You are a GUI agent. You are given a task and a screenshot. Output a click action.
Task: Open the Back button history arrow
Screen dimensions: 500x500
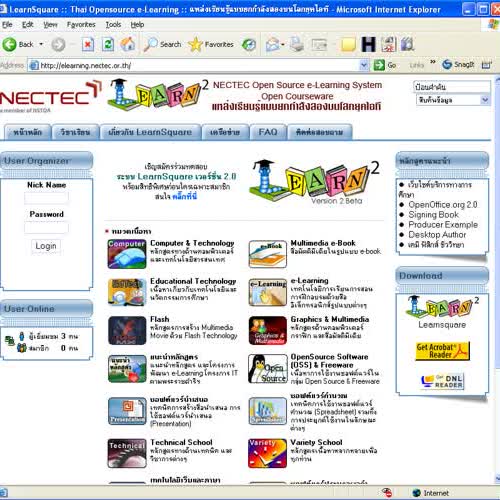(41, 44)
